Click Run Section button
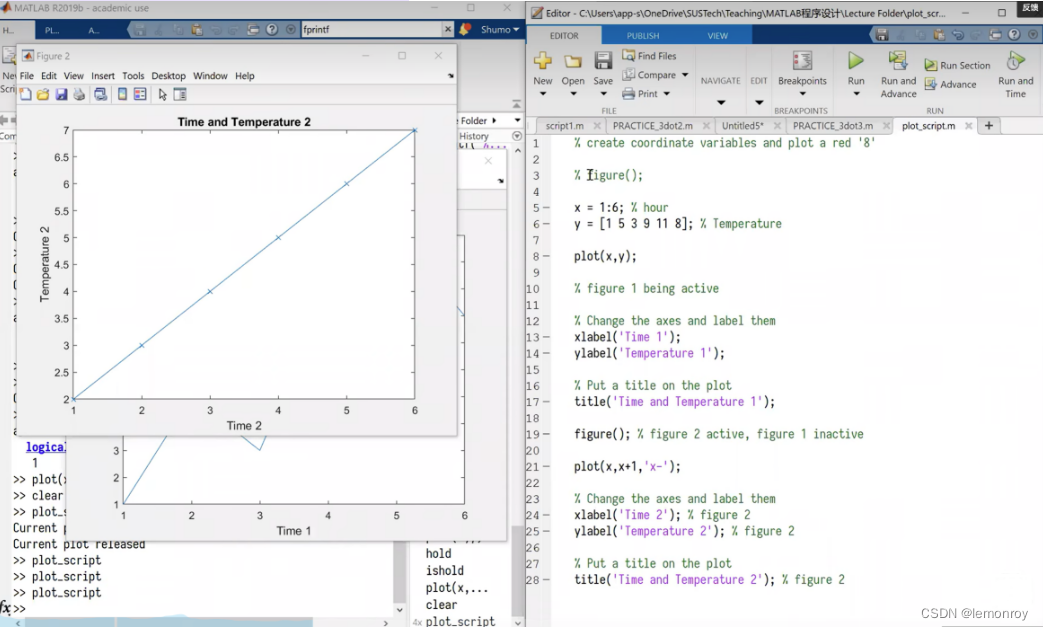The height and width of the screenshot is (630, 1043). pyautogui.click(x=957, y=65)
